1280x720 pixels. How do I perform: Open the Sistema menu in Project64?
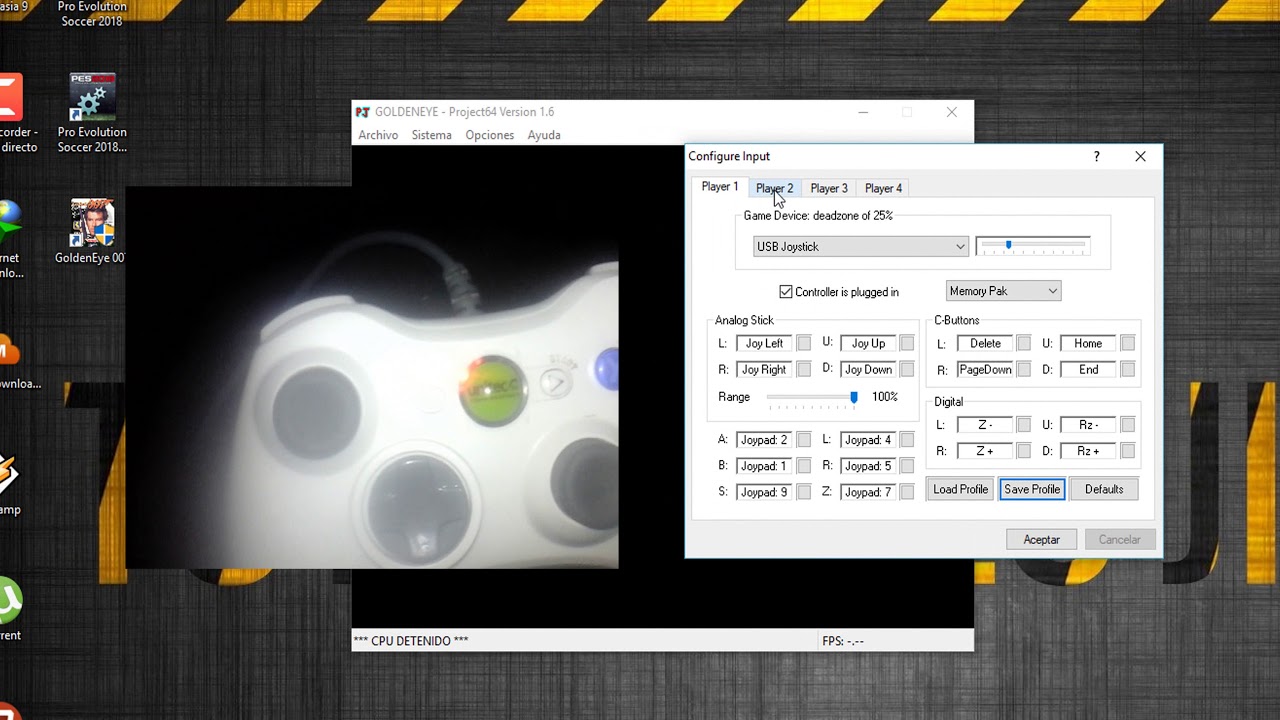click(431, 135)
